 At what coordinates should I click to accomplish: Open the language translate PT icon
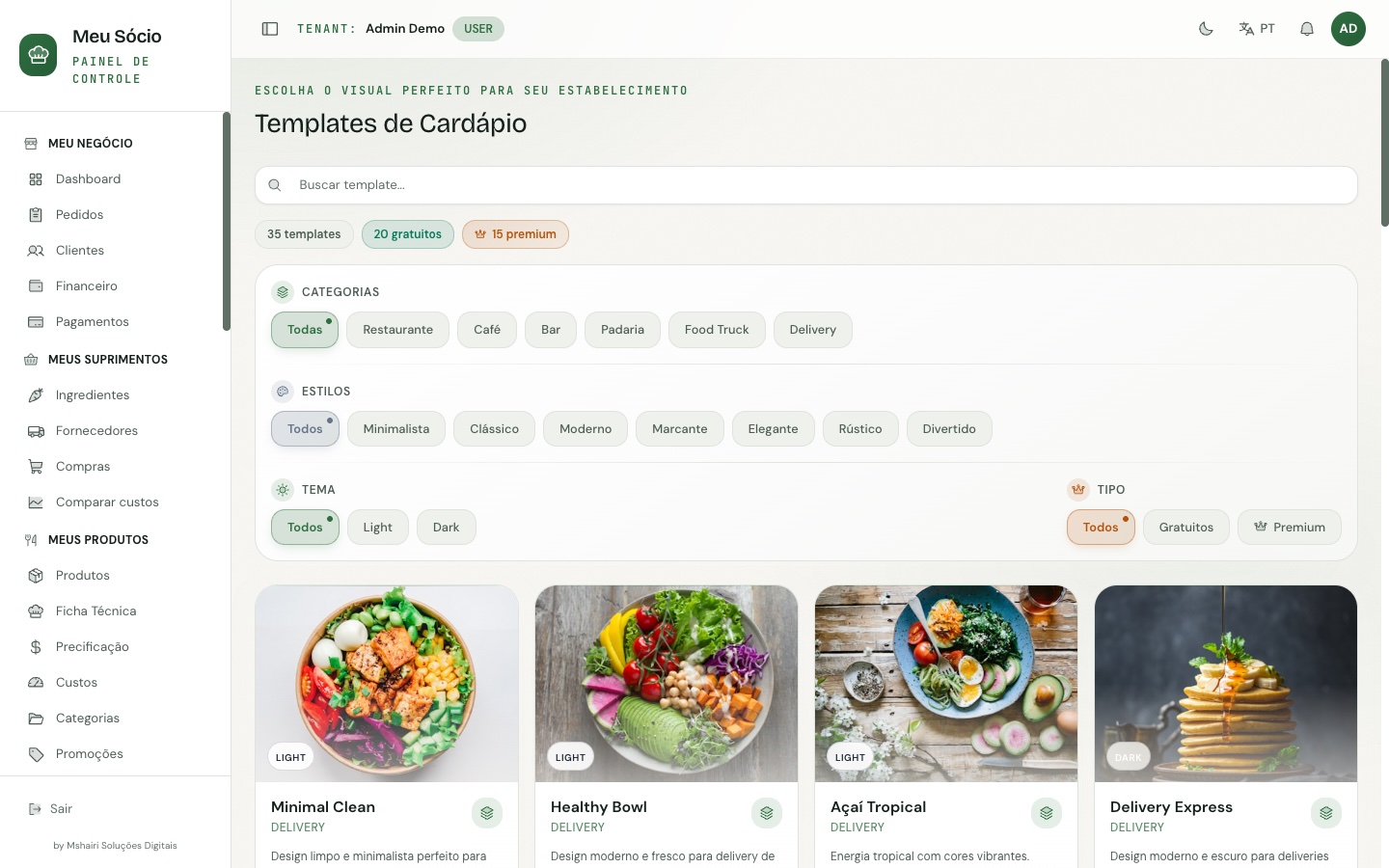pos(1257,29)
